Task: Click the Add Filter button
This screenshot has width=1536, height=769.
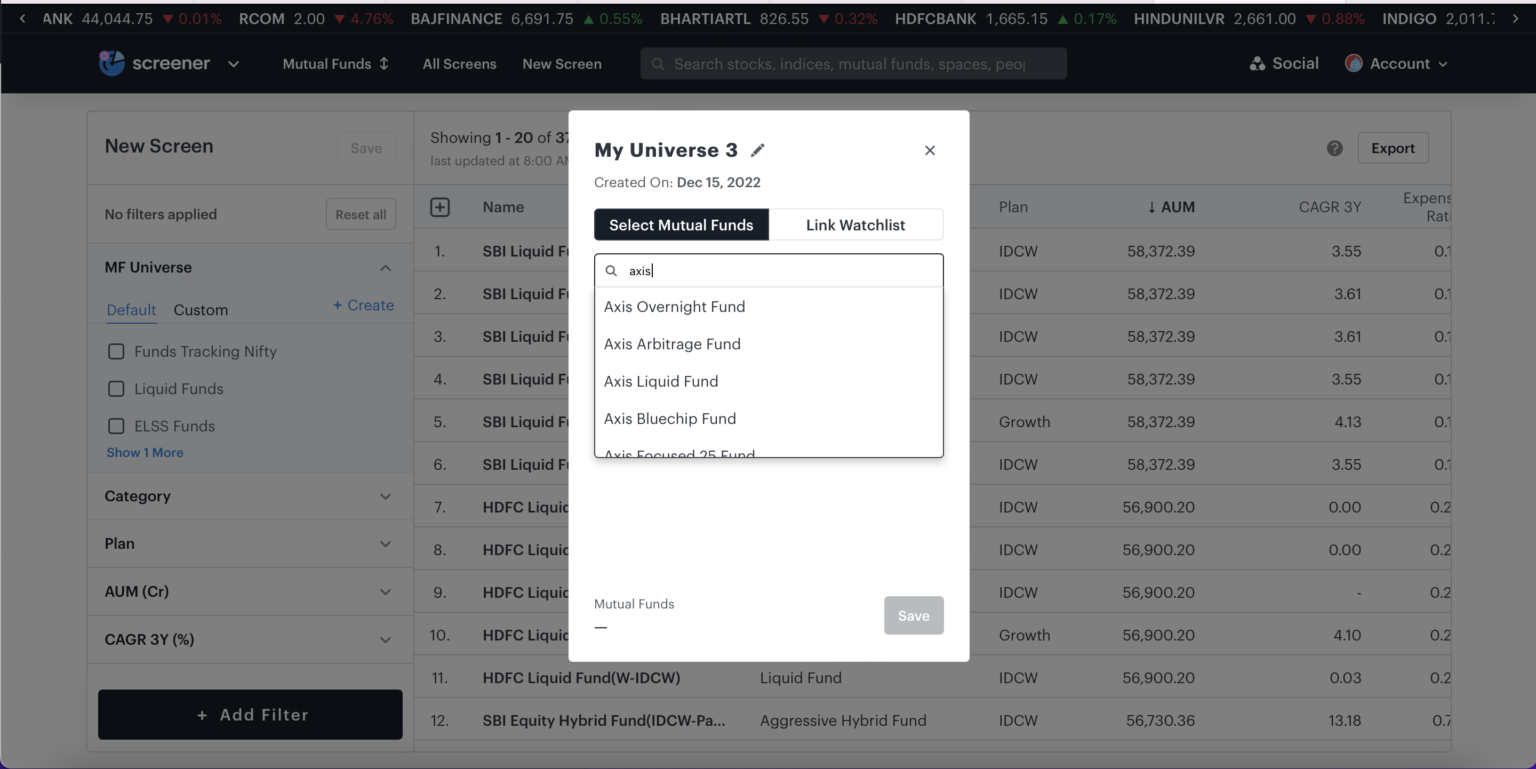Action: coord(250,715)
